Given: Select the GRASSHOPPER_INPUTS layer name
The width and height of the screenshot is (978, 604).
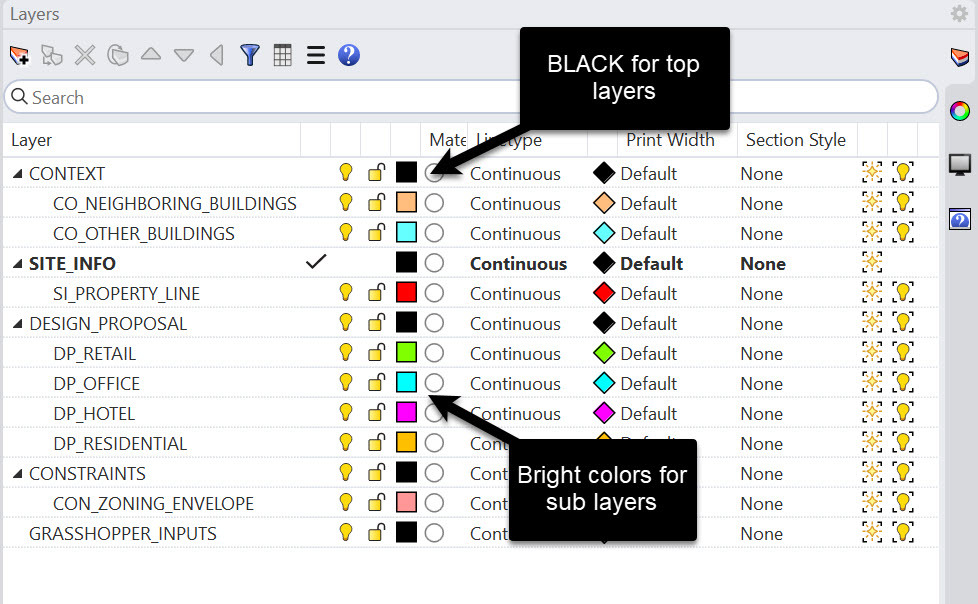Looking at the screenshot, I should click(123, 533).
